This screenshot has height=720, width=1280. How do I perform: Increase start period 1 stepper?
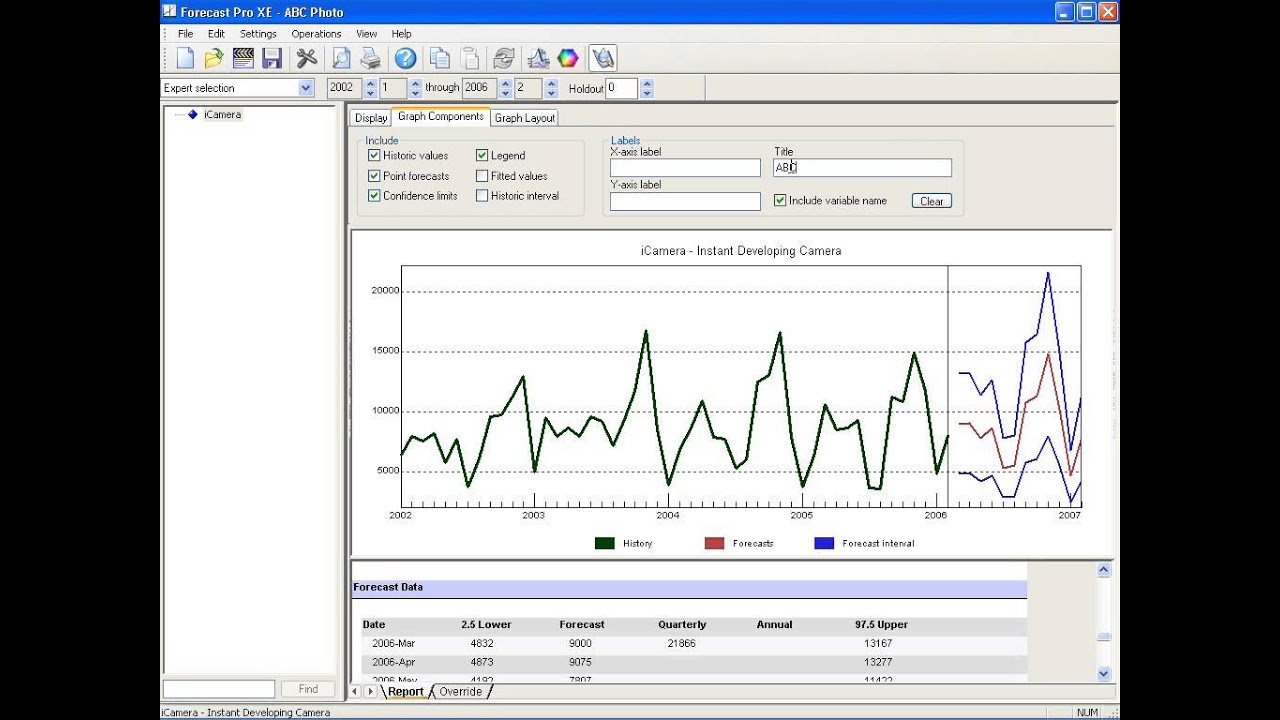pyautogui.click(x=416, y=83)
